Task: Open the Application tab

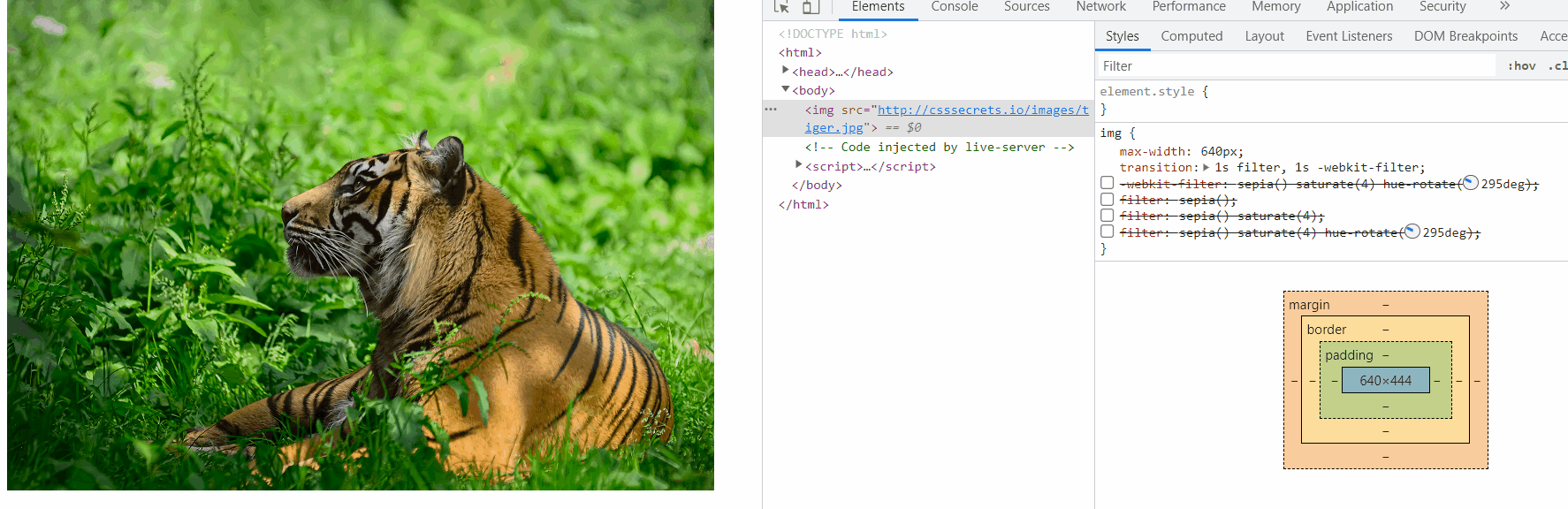Action: point(1359,7)
